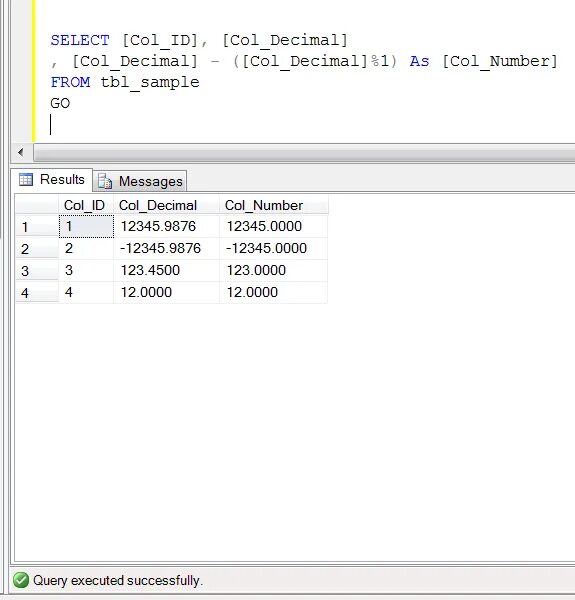
Task: Click the editor scroll left arrow
Action: pyautogui.click(x=21, y=152)
